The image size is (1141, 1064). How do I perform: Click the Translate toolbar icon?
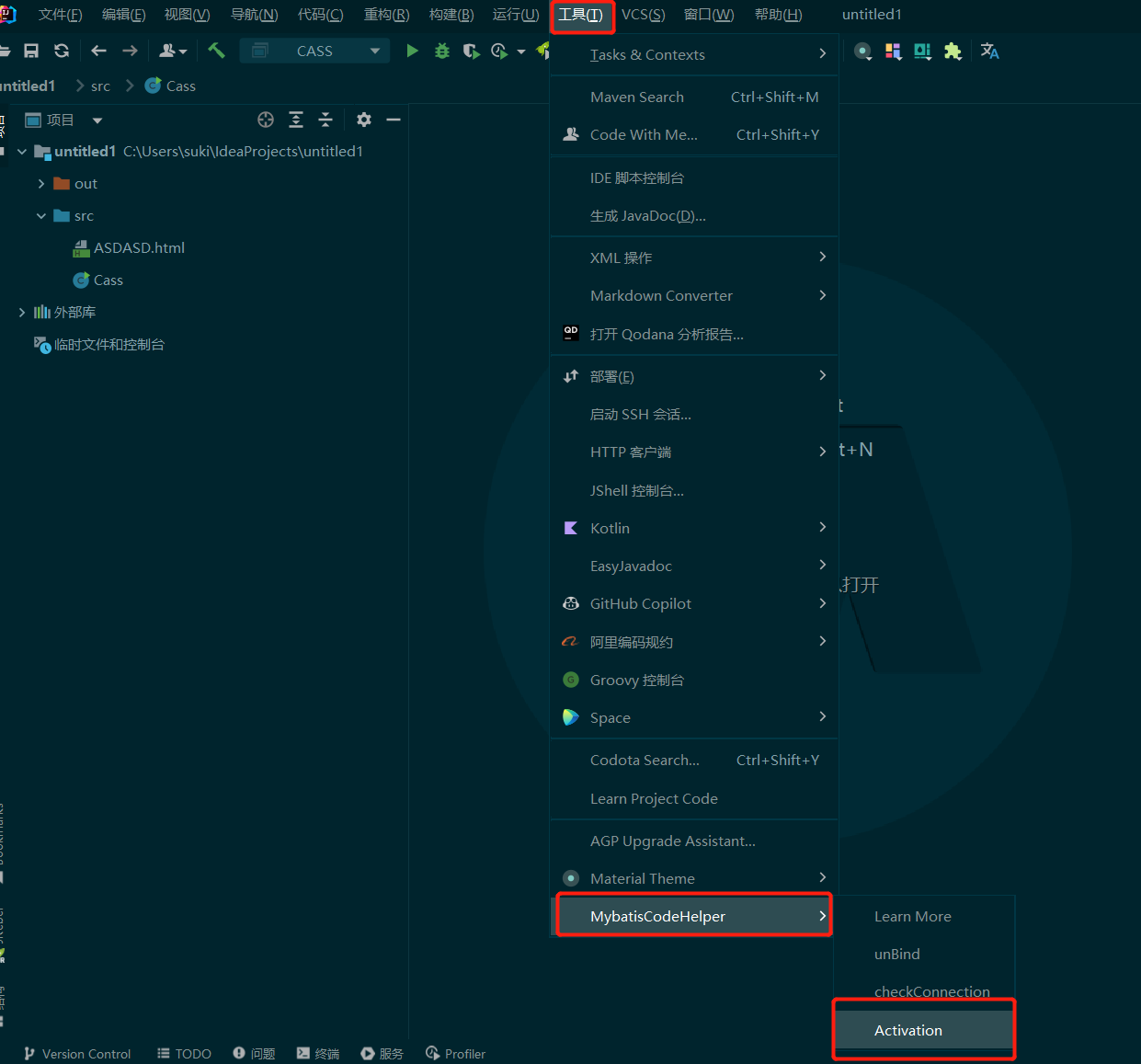click(x=989, y=51)
